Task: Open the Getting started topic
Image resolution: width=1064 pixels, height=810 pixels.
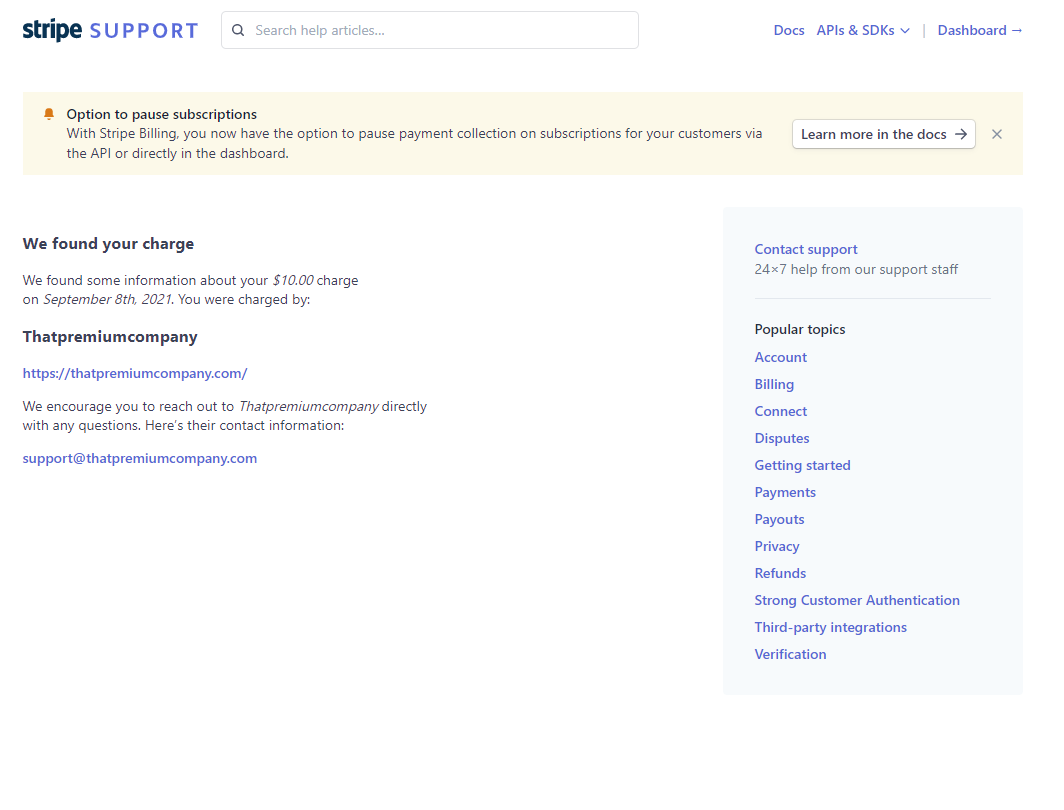Action: point(802,465)
